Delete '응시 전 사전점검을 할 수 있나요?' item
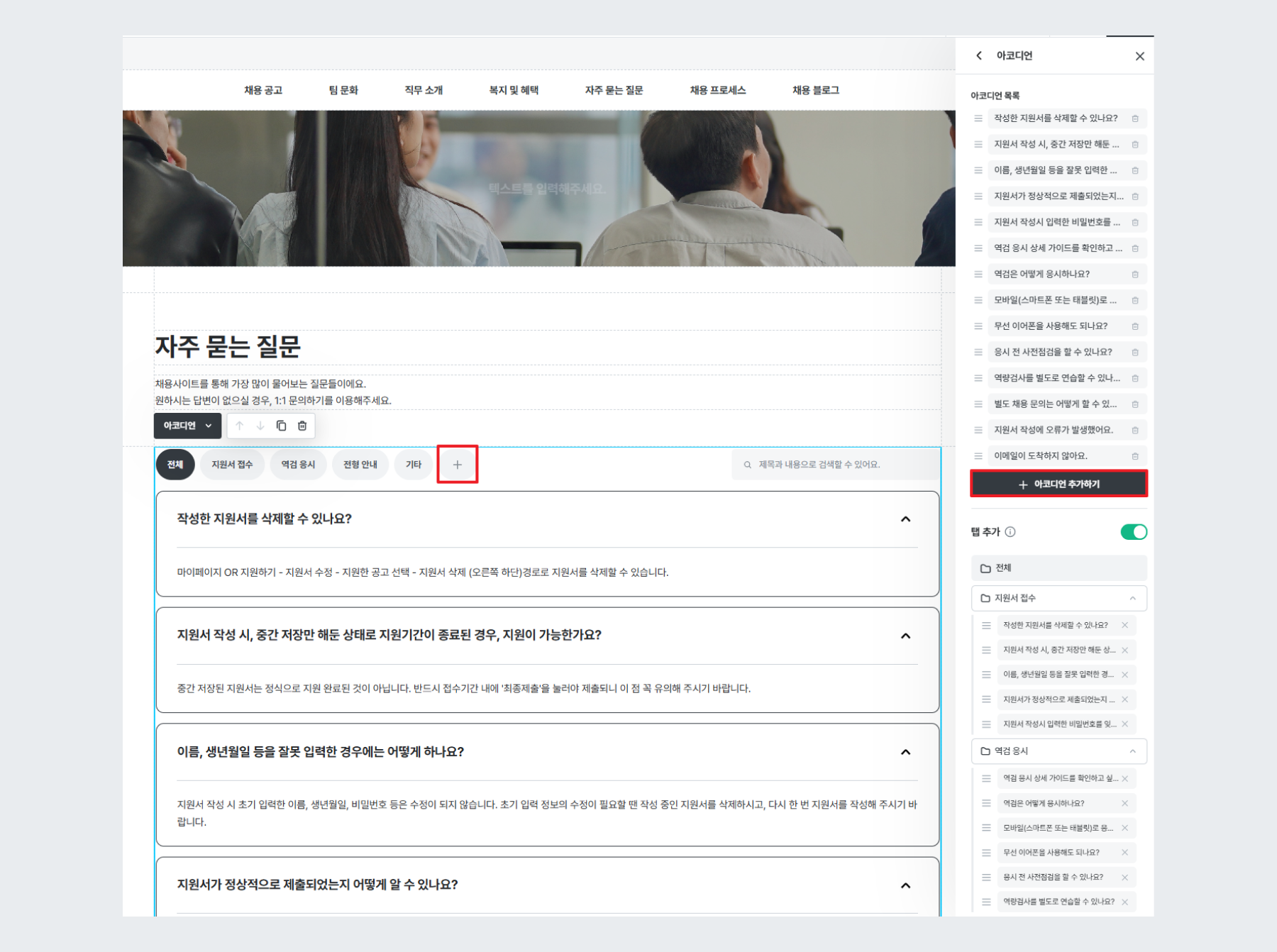This screenshot has height=952, width=1277. pyautogui.click(x=1135, y=353)
